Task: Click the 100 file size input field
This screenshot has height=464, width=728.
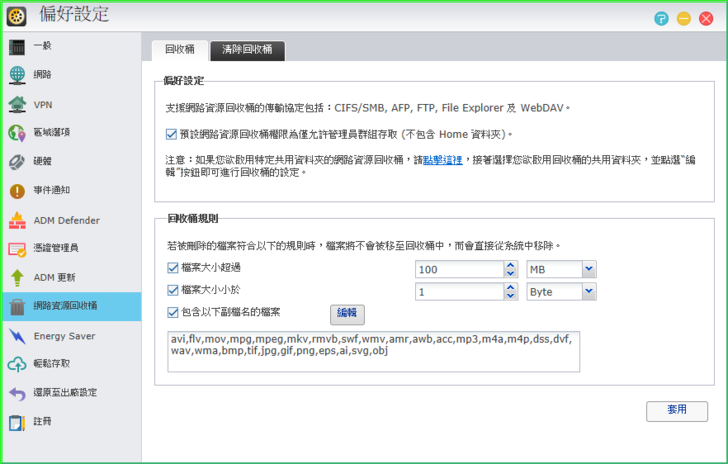Action: 460,269
